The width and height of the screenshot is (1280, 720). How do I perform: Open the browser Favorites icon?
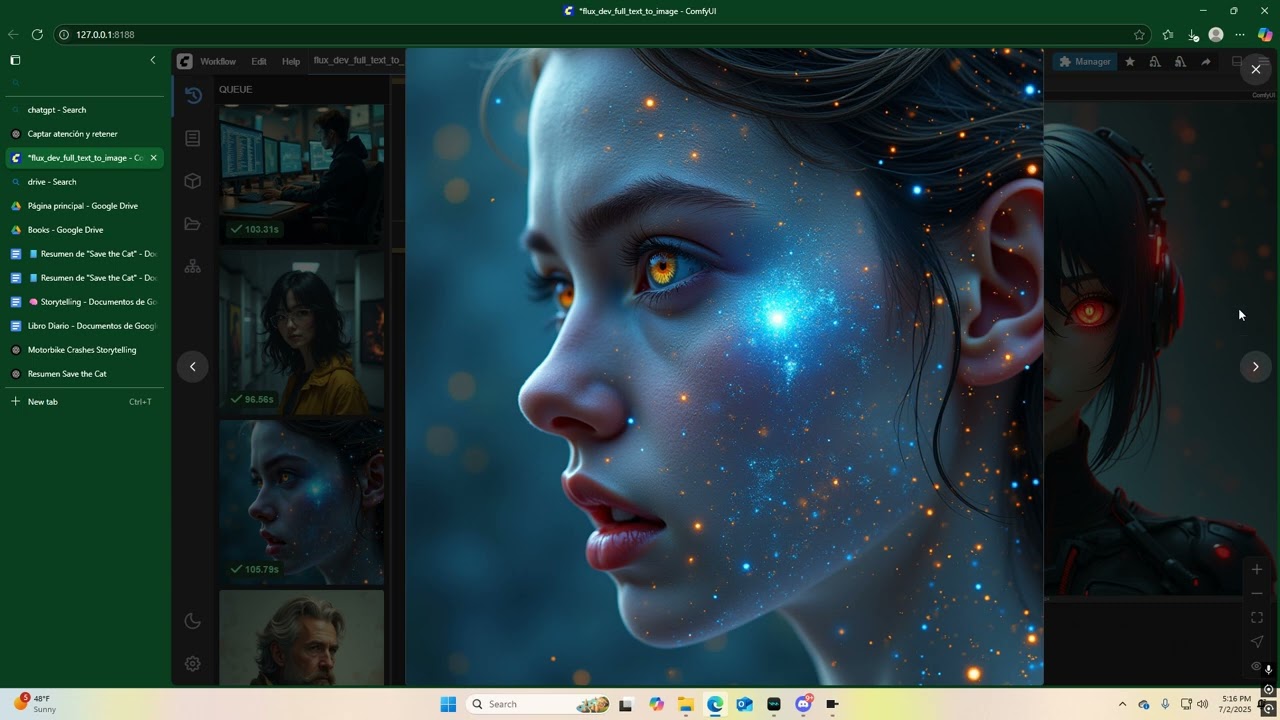[1167, 35]
